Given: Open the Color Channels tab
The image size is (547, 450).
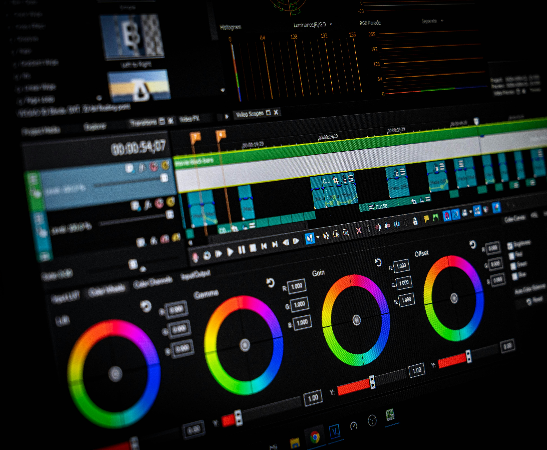Looking at the screenshot, I should 153,283.
